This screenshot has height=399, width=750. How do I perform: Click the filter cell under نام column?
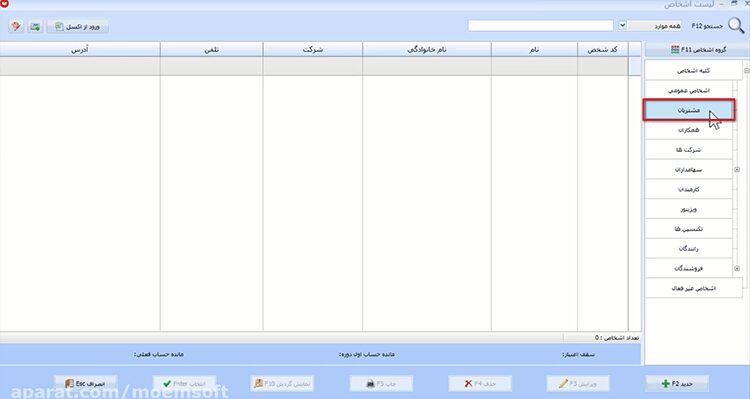point(534,66)
